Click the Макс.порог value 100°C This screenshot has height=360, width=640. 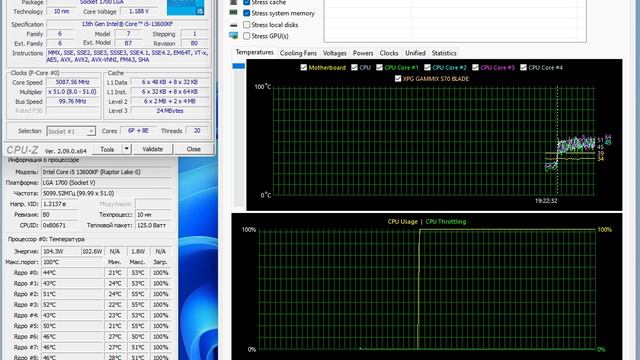[x=72, y=262]
